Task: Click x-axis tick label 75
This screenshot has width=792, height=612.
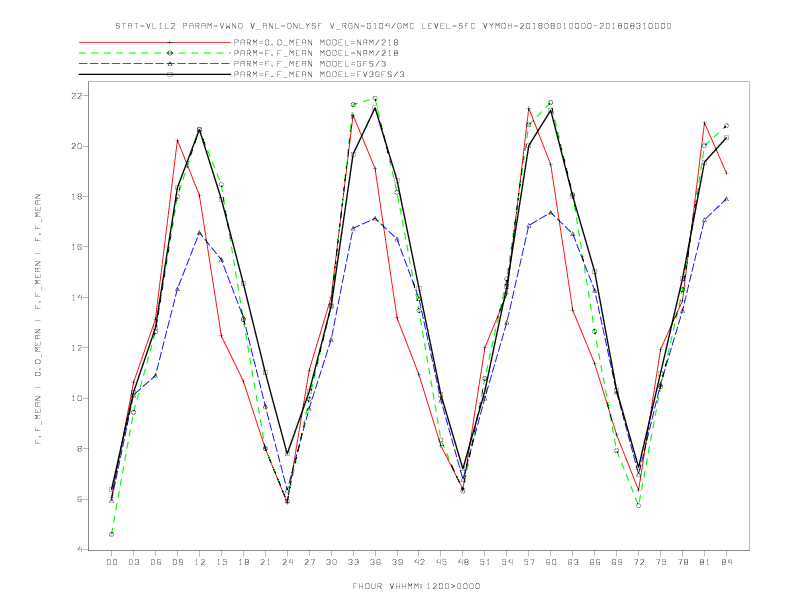Action: [x=661, y=562]
